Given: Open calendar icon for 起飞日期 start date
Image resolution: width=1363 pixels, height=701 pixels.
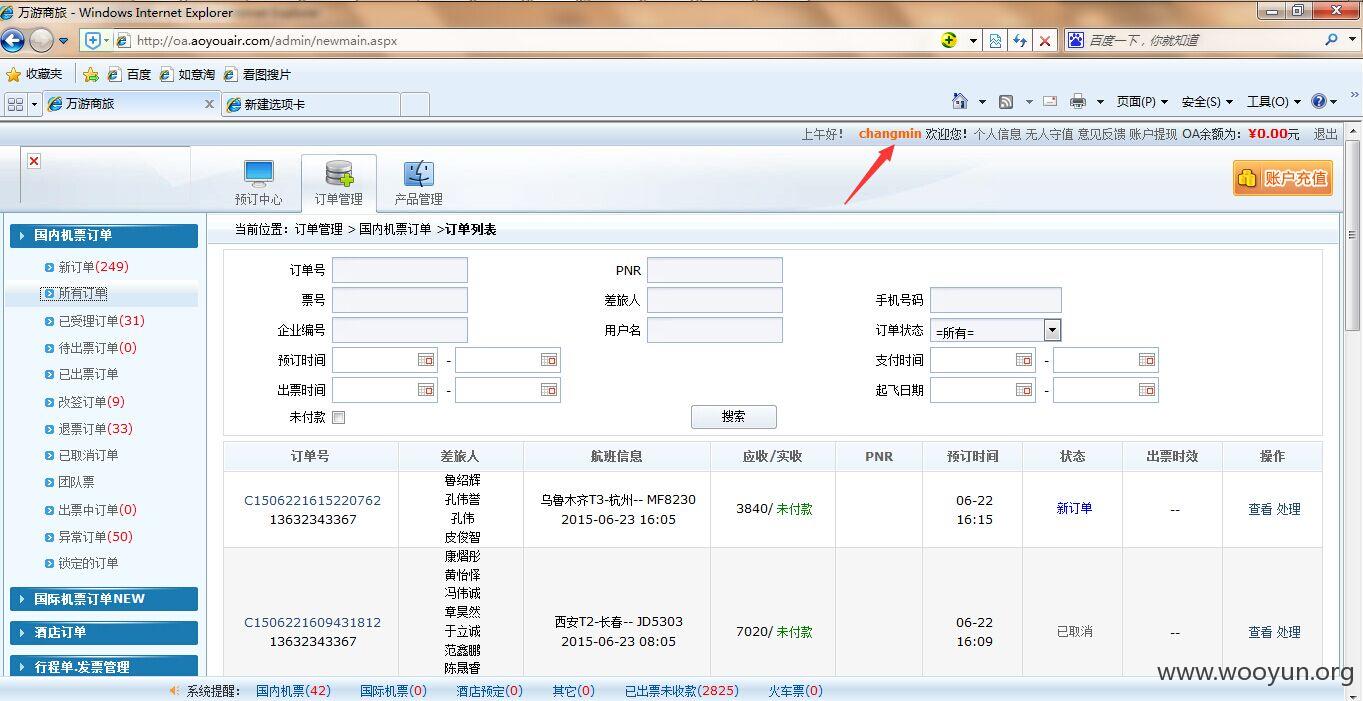Looking at the screenshot, I should coord(1024,390).
